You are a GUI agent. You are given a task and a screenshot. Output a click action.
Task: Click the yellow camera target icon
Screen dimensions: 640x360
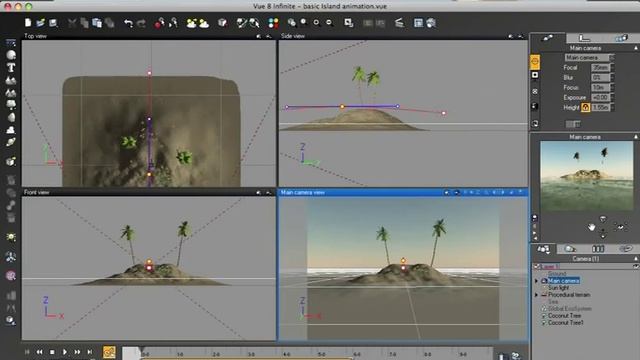(x=535, y=62)
